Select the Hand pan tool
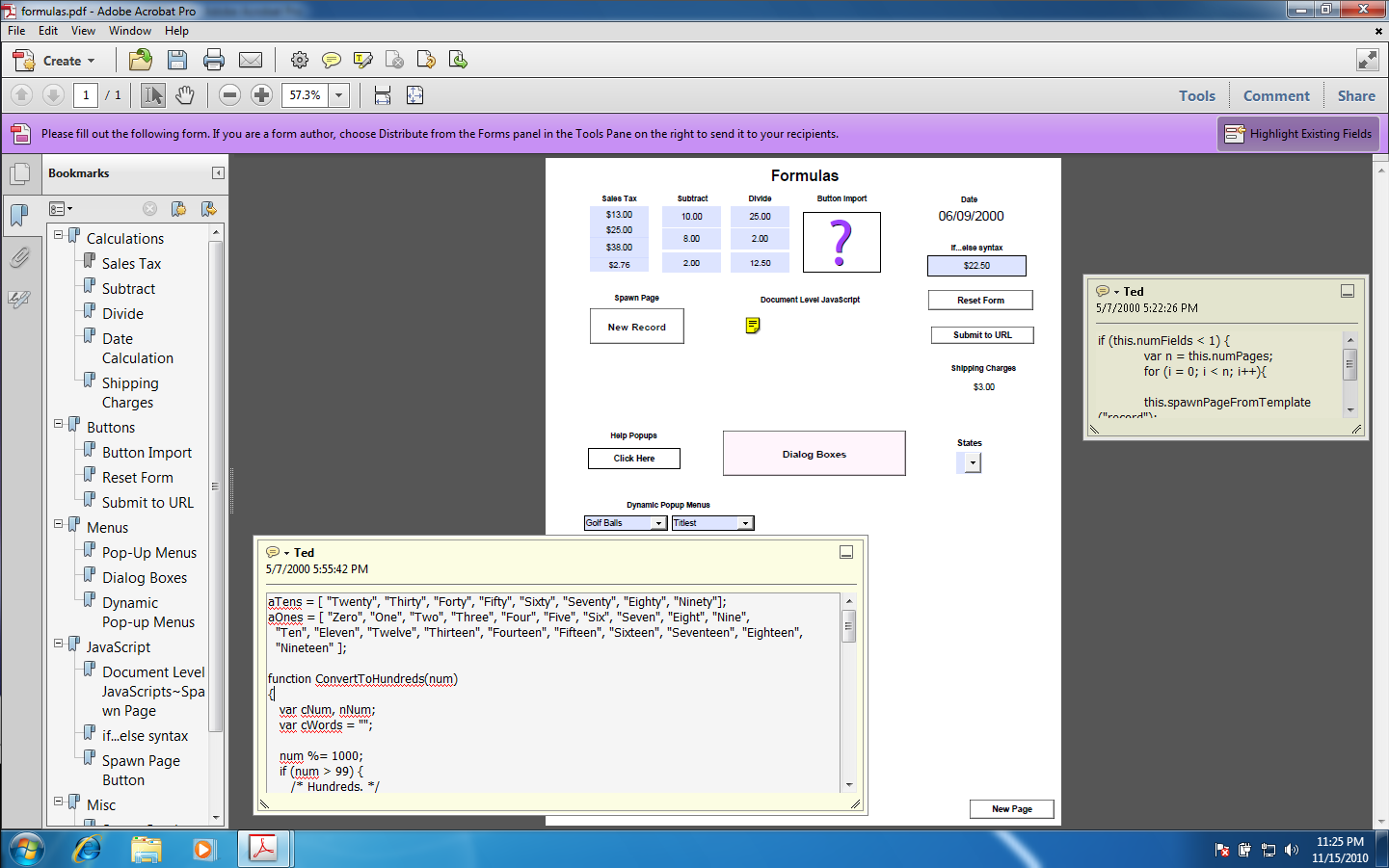Viewport: 1389px width, 868px height. click(185, 95)
